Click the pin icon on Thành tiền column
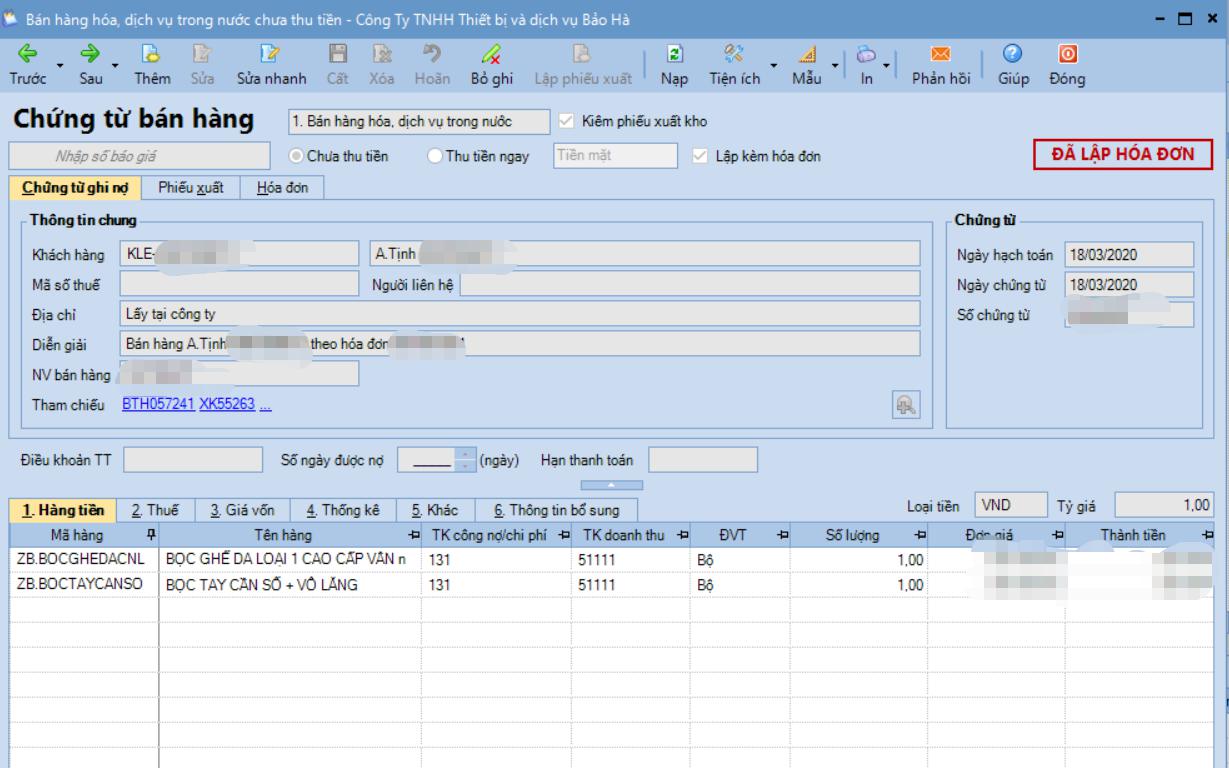This screenshot has width=1229, height=768. pos(1207,534)
